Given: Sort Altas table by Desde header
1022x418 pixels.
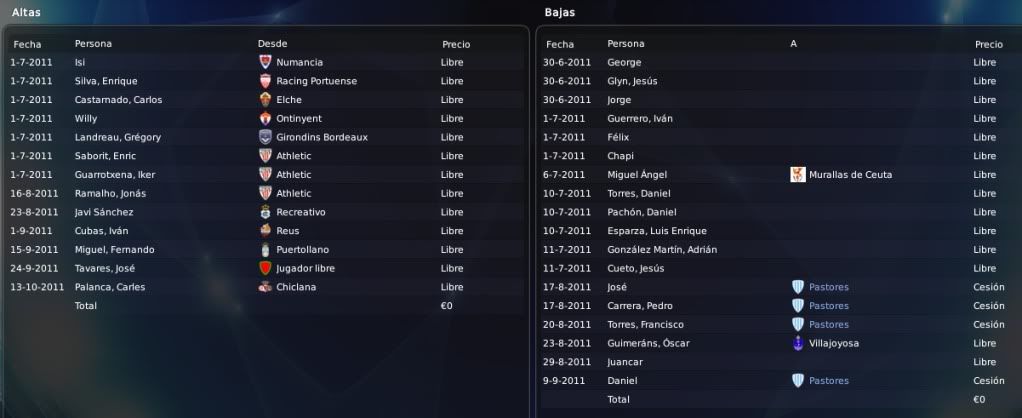Looking at the screenshot, I should click(x=272, y=44).
